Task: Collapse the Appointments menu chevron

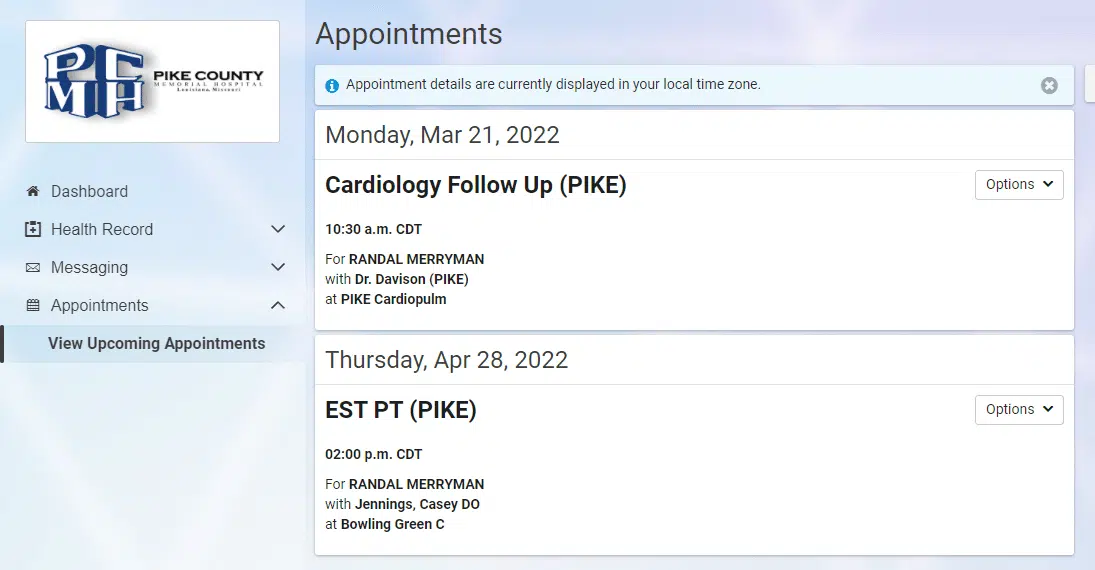Action: 278,306
